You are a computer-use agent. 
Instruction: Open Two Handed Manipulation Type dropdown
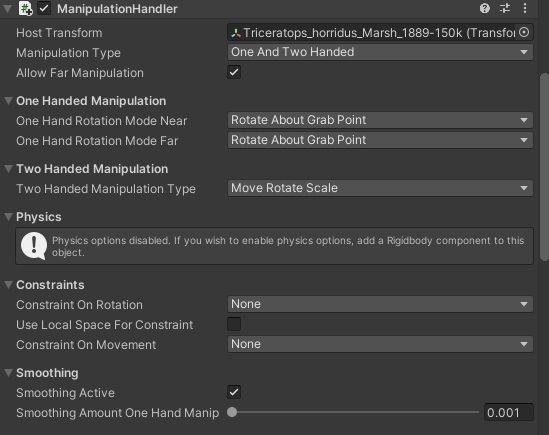380,188
